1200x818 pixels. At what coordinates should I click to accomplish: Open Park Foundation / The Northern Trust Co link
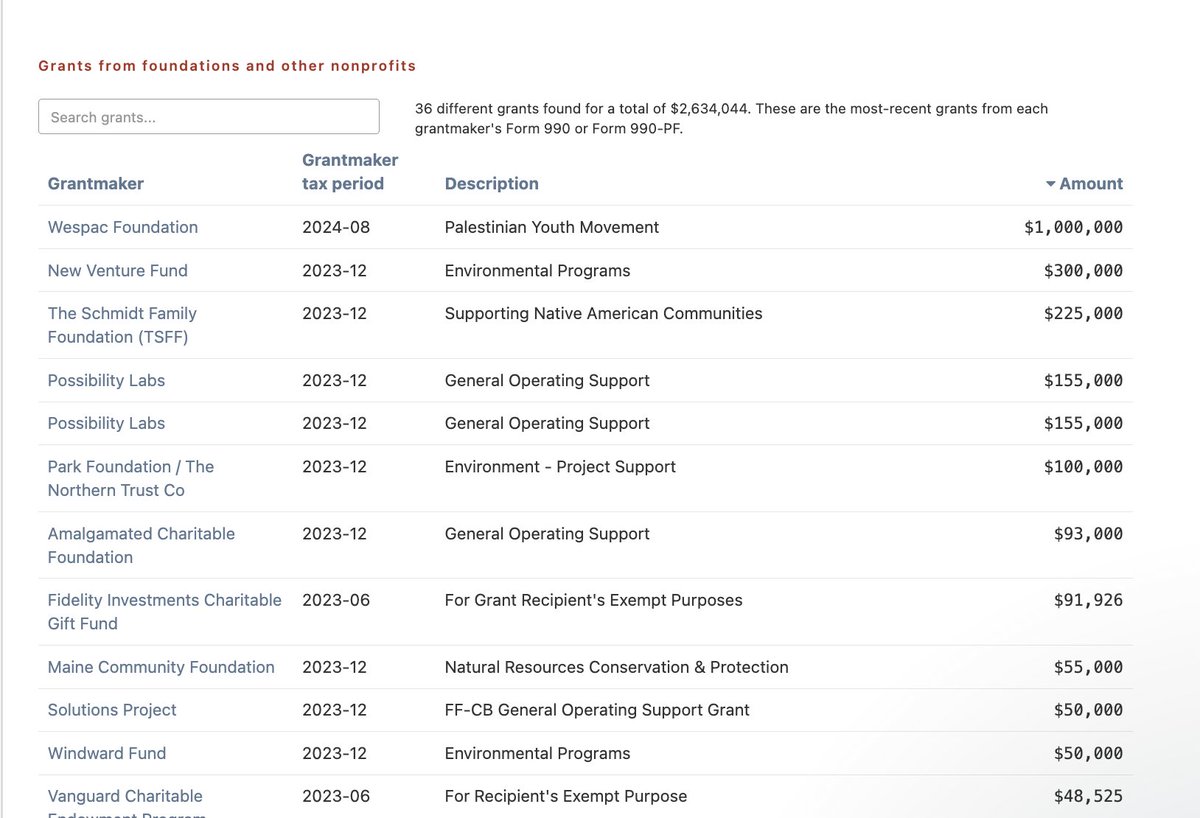[131, 478]
